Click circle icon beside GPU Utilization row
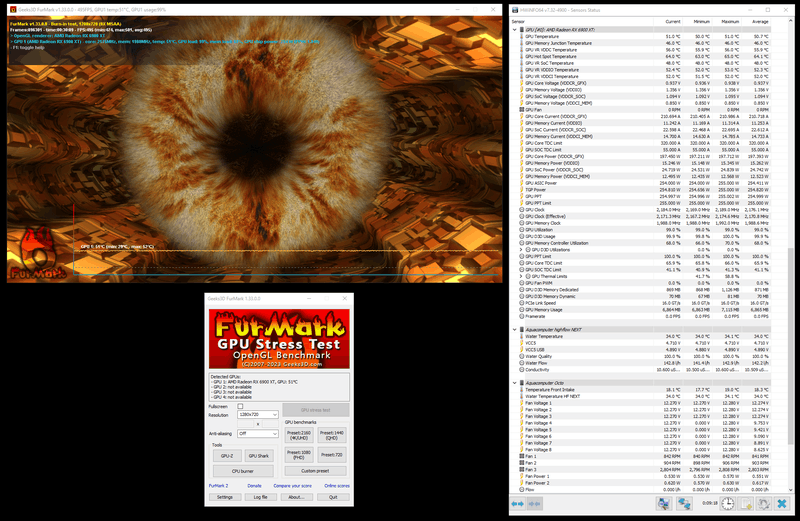Image resolution: width=800 pixels, height=521 pixels. point(521,230)
